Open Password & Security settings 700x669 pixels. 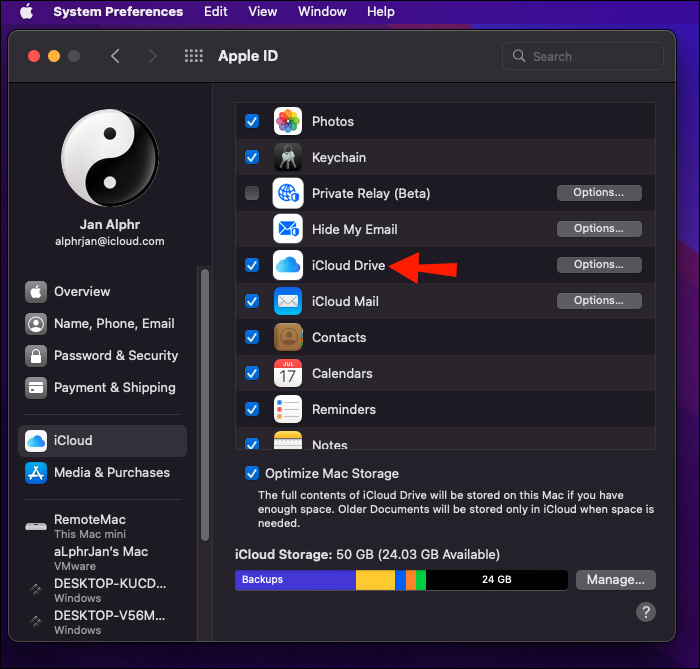(x=115, y=355)
